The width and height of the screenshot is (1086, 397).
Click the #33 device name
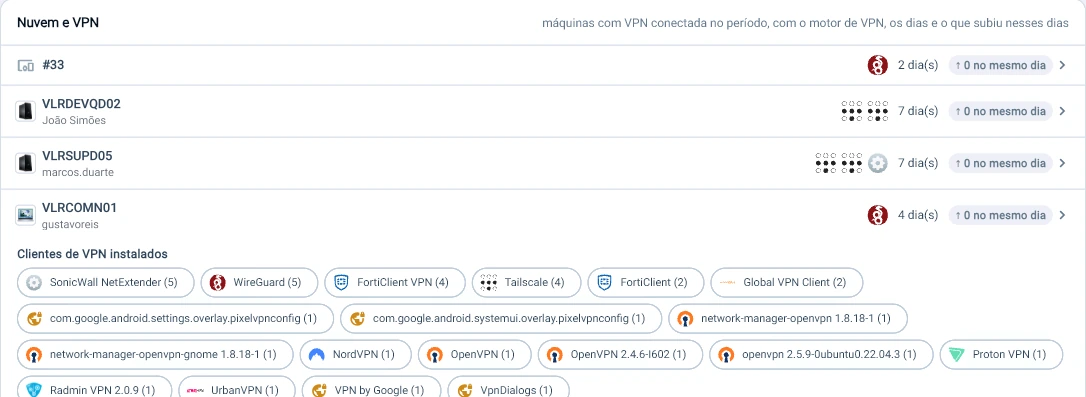tap(53, 65)
